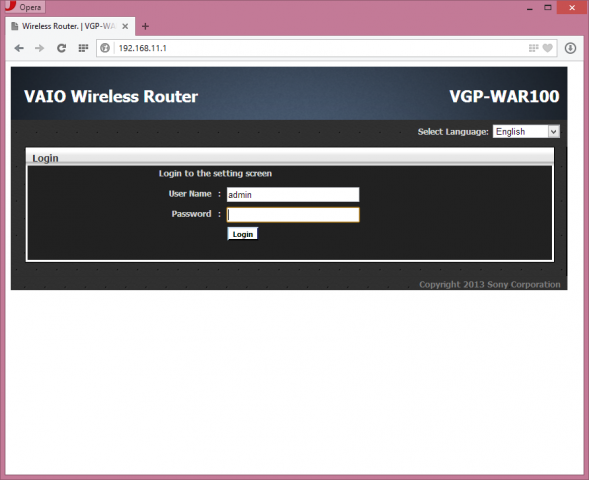Click the 'Login to the setting screen' text
Screen dimensions: 589x480
[215, 174]
